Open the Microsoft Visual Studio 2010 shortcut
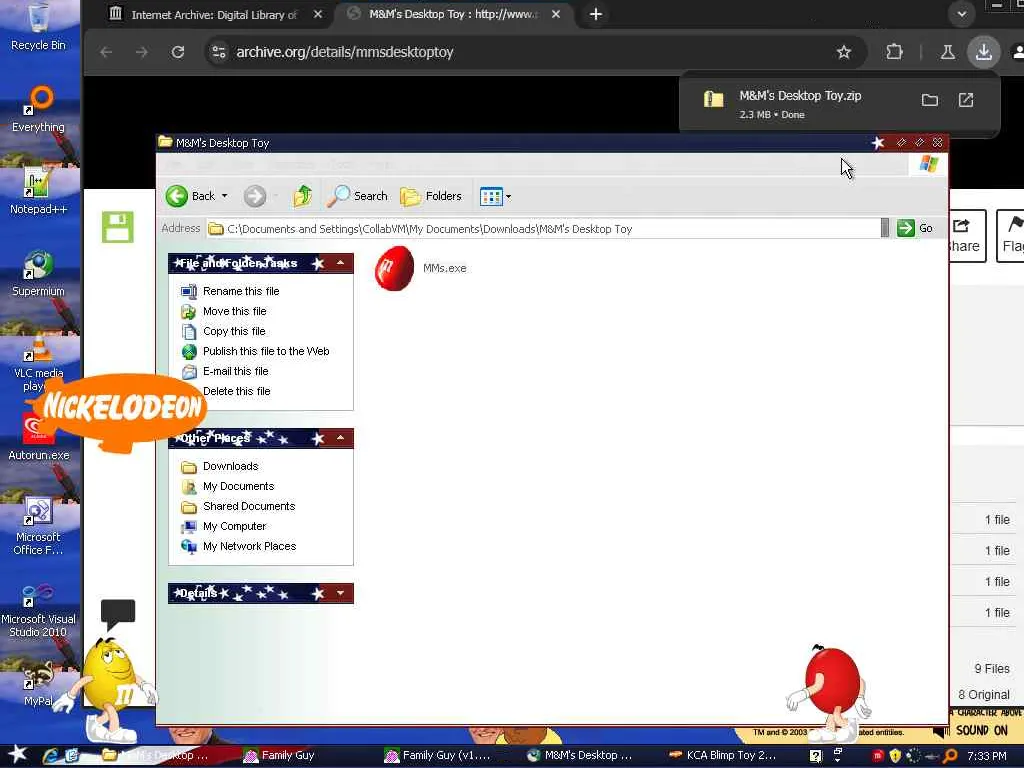This screenshot has height=768, width=1024. click(x=39, y=611)
